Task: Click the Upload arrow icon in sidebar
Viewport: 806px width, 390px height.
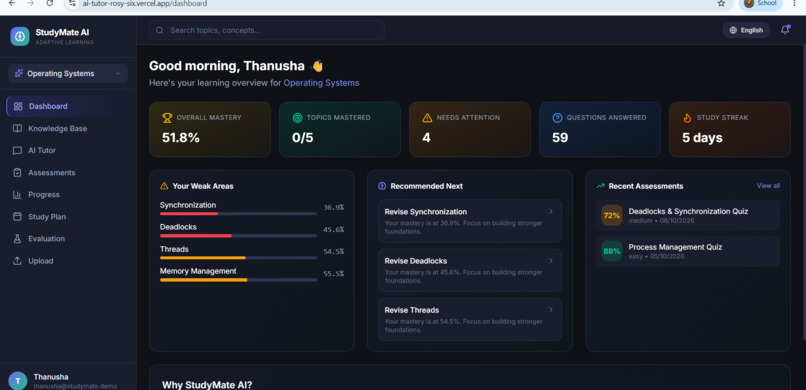Action: pos(17,261)
